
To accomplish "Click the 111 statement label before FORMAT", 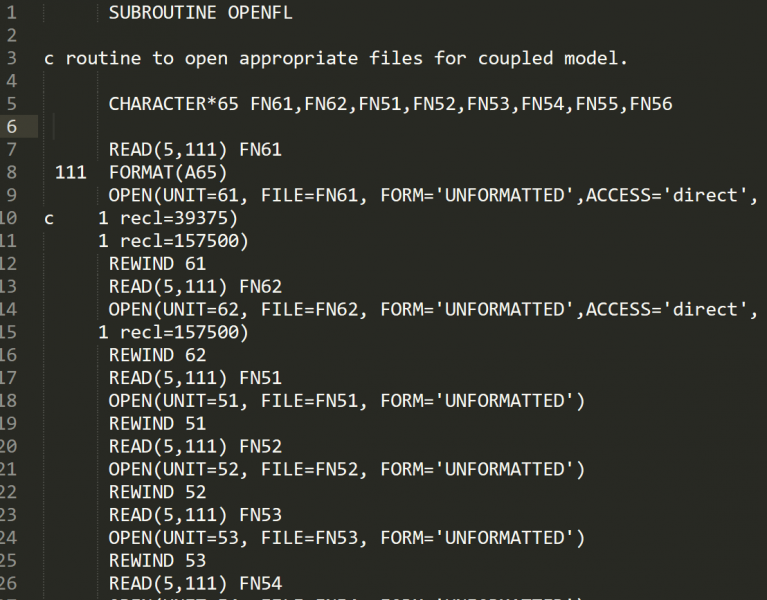I will (x=70, y=172).
